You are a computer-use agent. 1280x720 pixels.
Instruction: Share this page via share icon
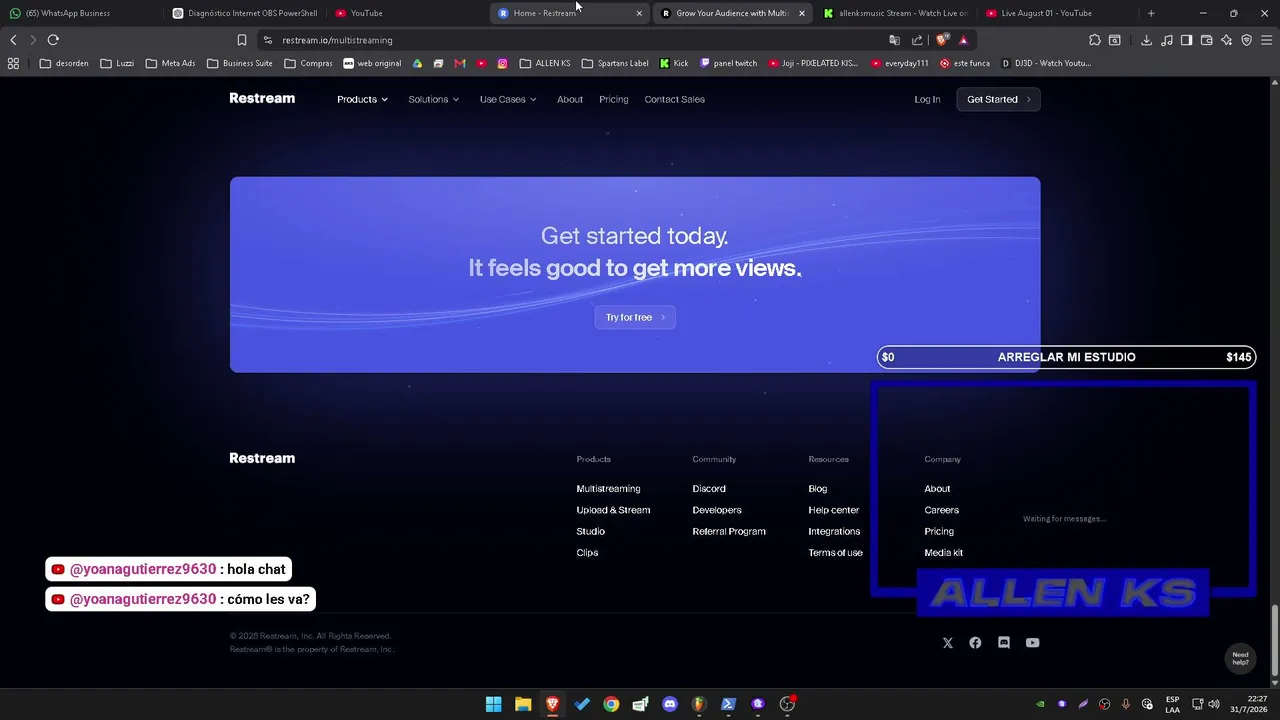917,40
